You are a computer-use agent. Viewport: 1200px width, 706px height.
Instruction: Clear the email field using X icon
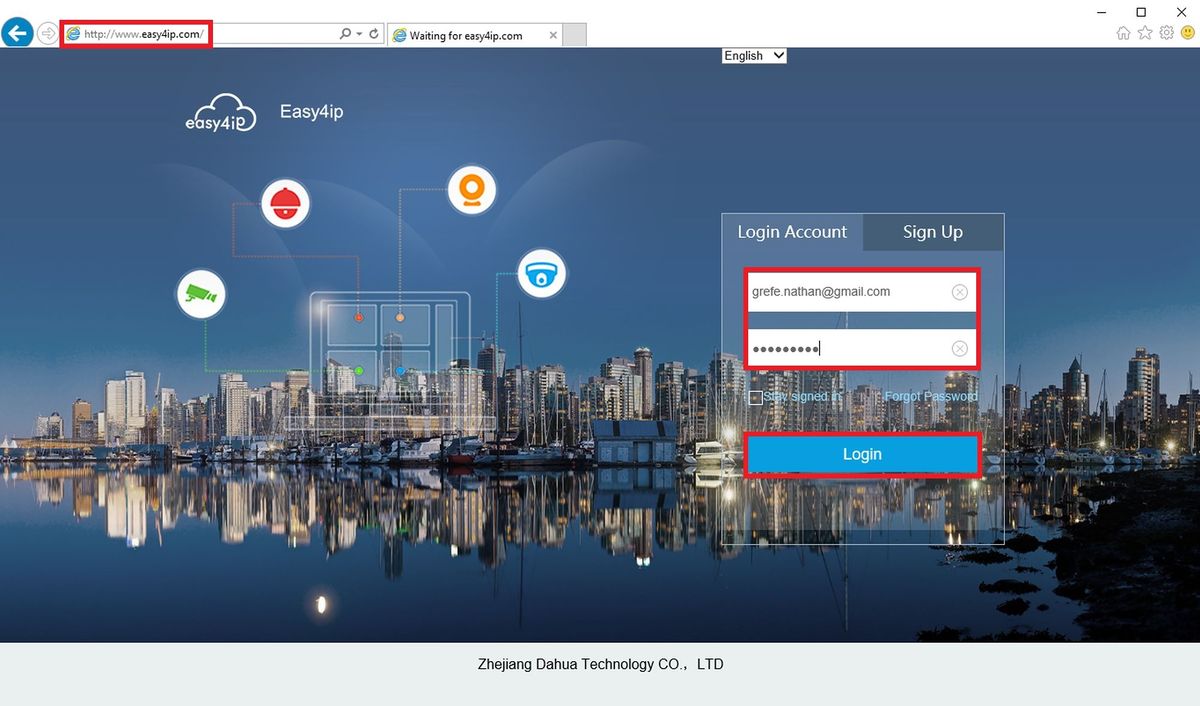point(959,292)
